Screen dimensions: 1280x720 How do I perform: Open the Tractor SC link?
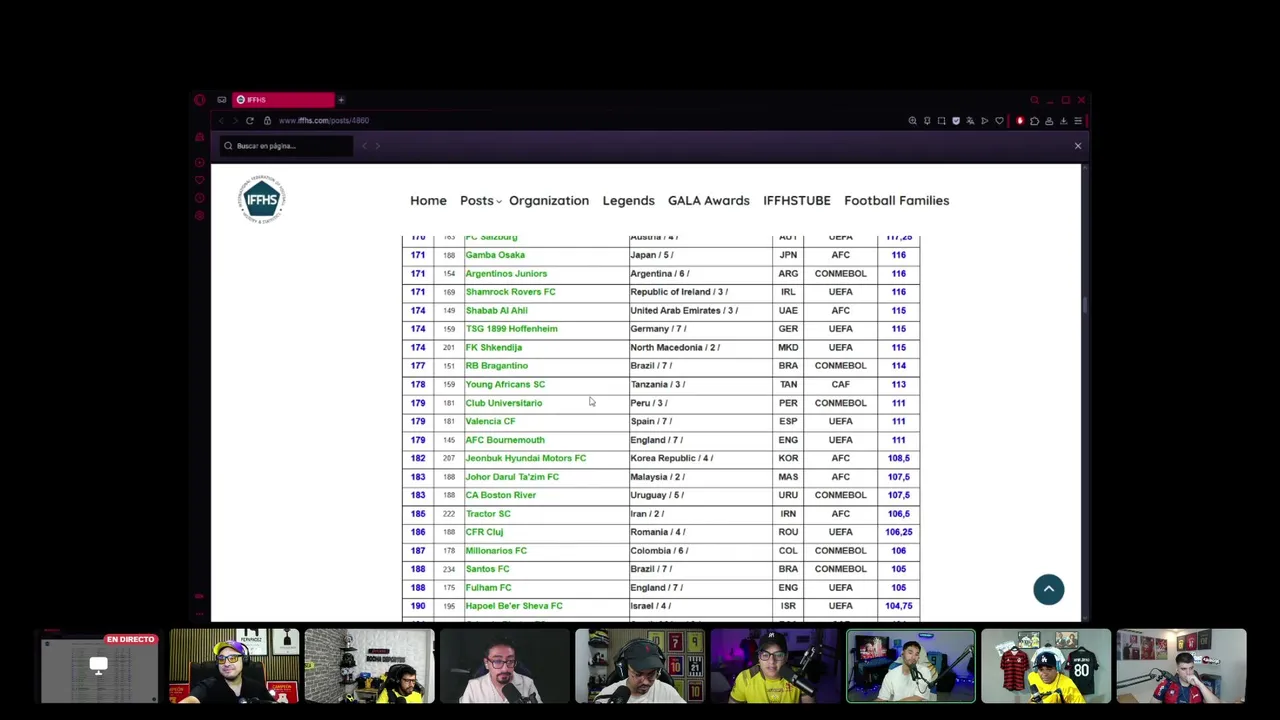pos(487,514)
